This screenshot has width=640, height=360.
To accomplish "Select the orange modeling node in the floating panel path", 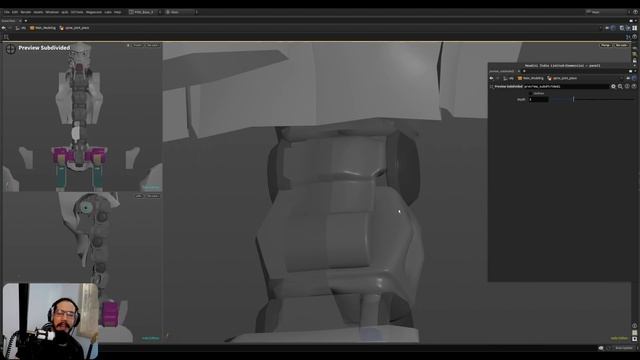I will tap(531, 78).
